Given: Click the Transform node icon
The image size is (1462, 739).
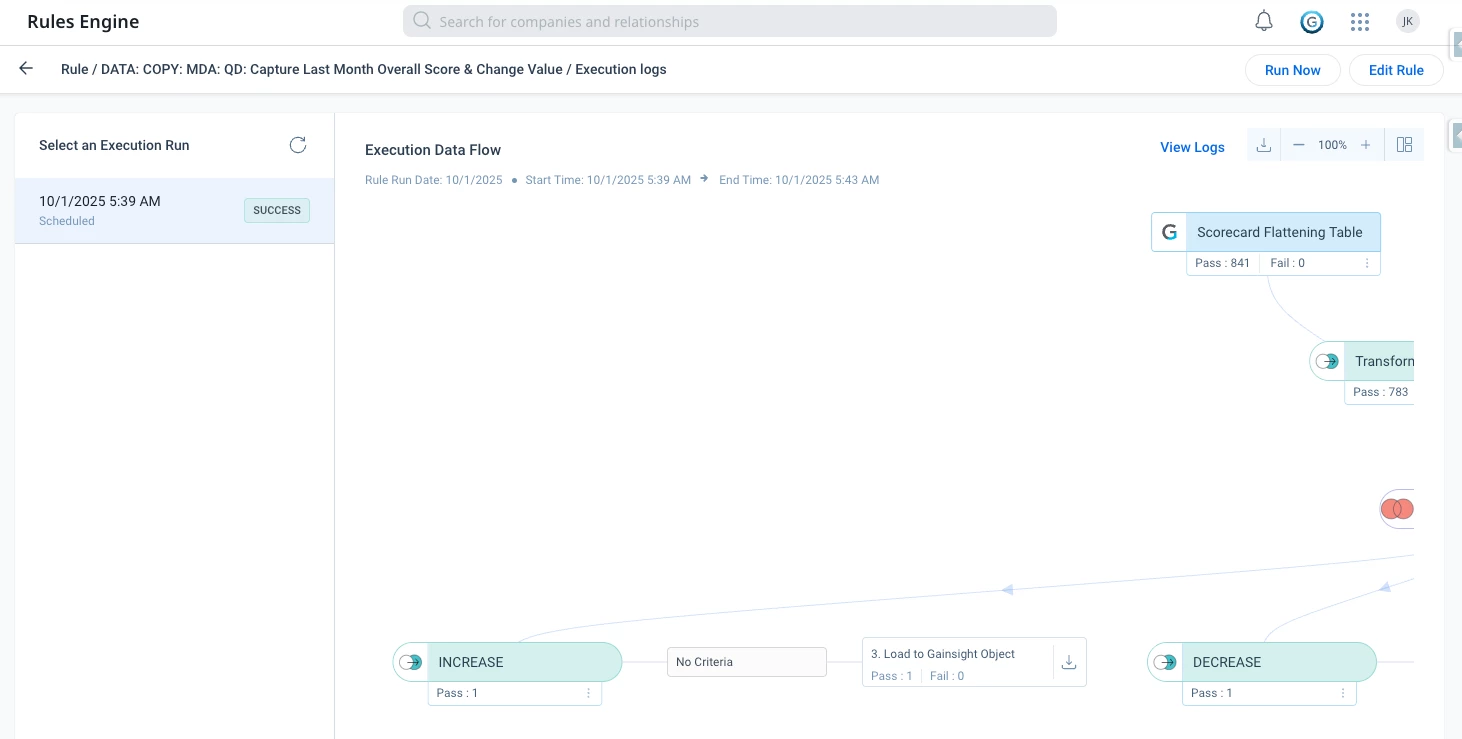Looking at the screenshot, I should click(1327, 361).
